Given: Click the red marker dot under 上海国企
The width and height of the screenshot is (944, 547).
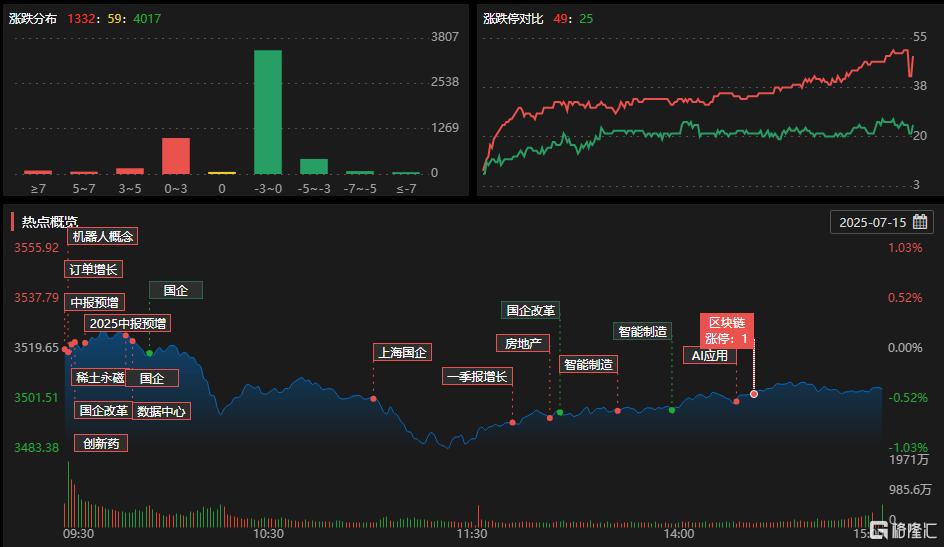Looking at the screenshot, I should [373, 399].
